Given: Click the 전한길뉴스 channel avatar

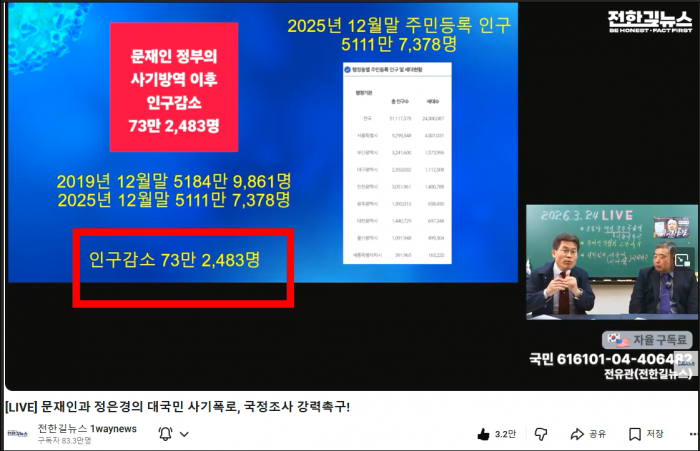Looking at the screenshot, I should [18, 433].
